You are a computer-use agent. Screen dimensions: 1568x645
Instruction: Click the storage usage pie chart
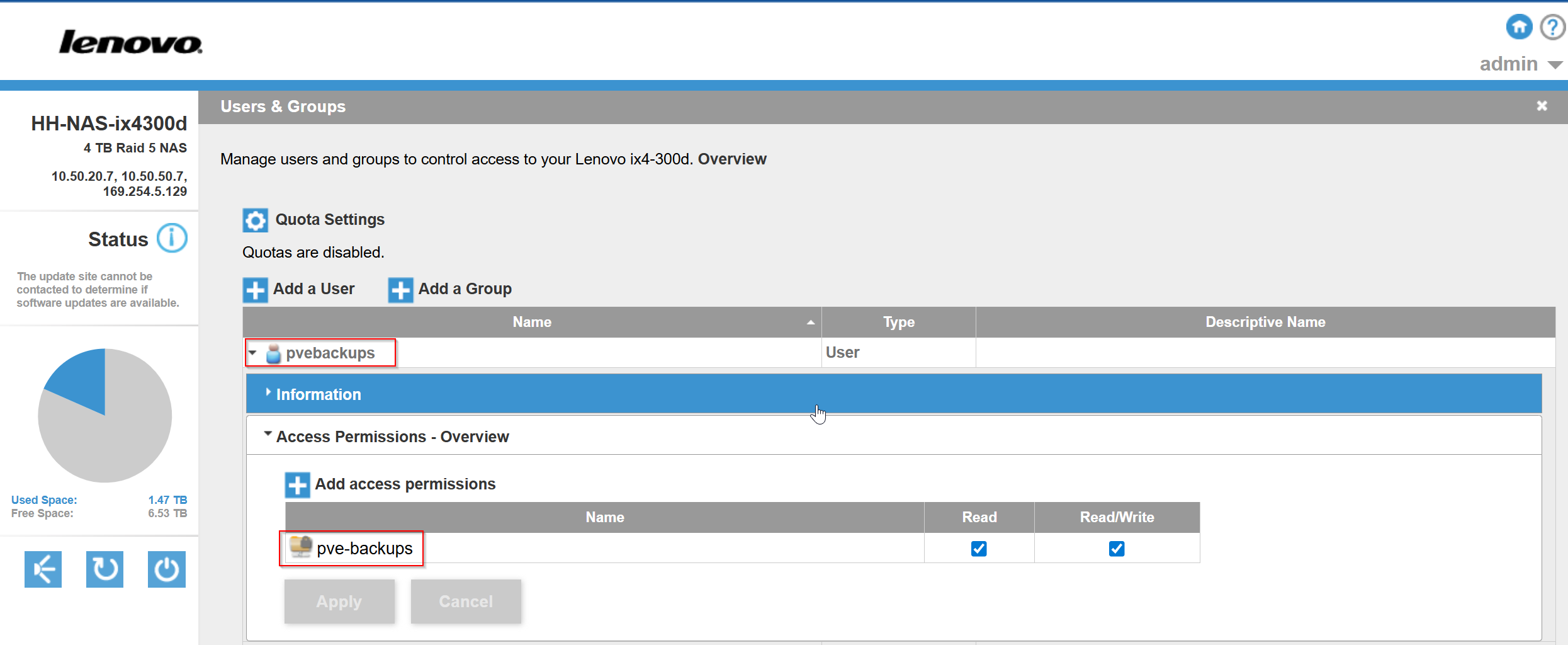(x=105, y=416)
